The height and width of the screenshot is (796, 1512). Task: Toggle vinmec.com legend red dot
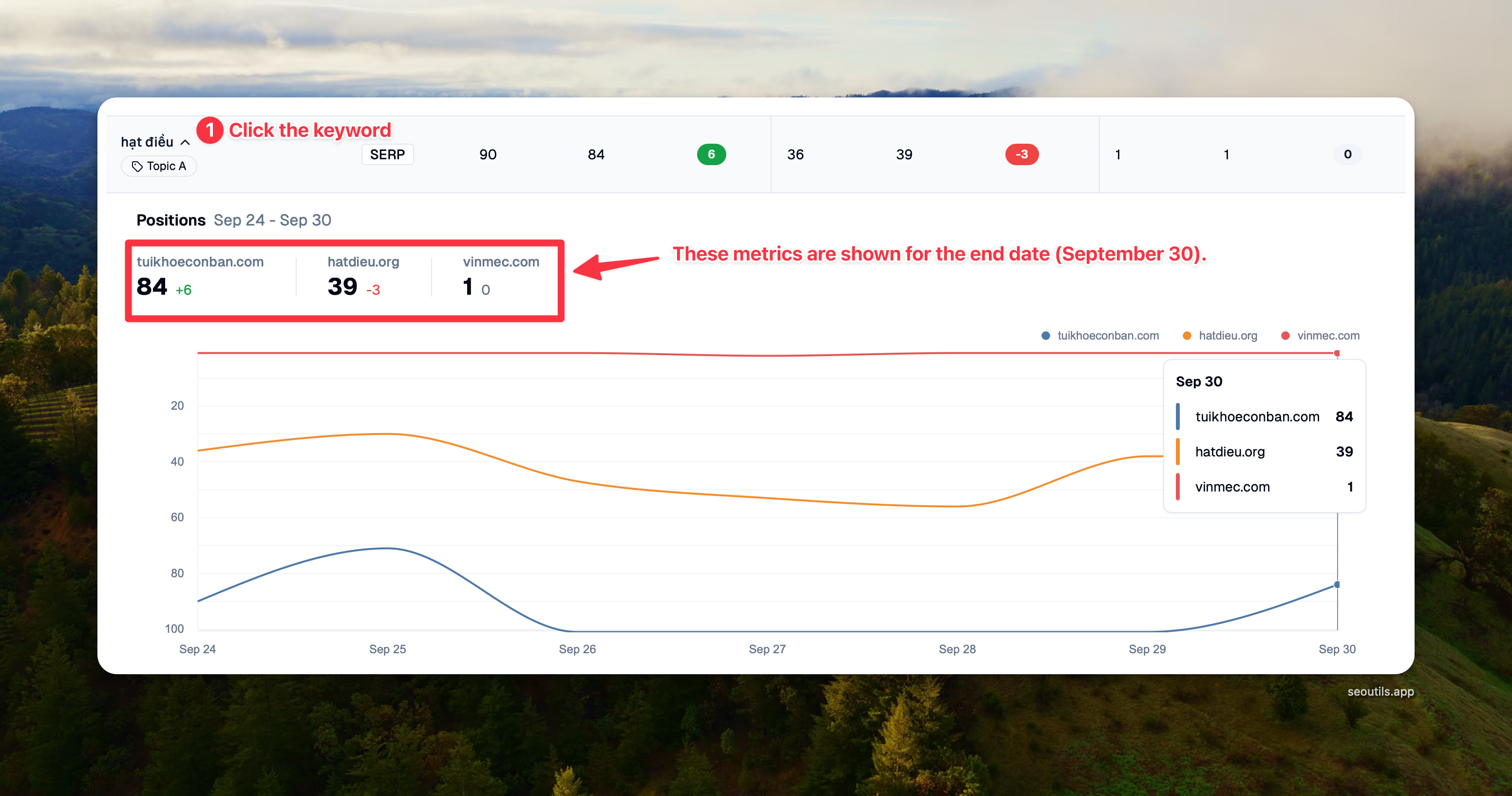pyautogui.click(x=1285, y=336)
